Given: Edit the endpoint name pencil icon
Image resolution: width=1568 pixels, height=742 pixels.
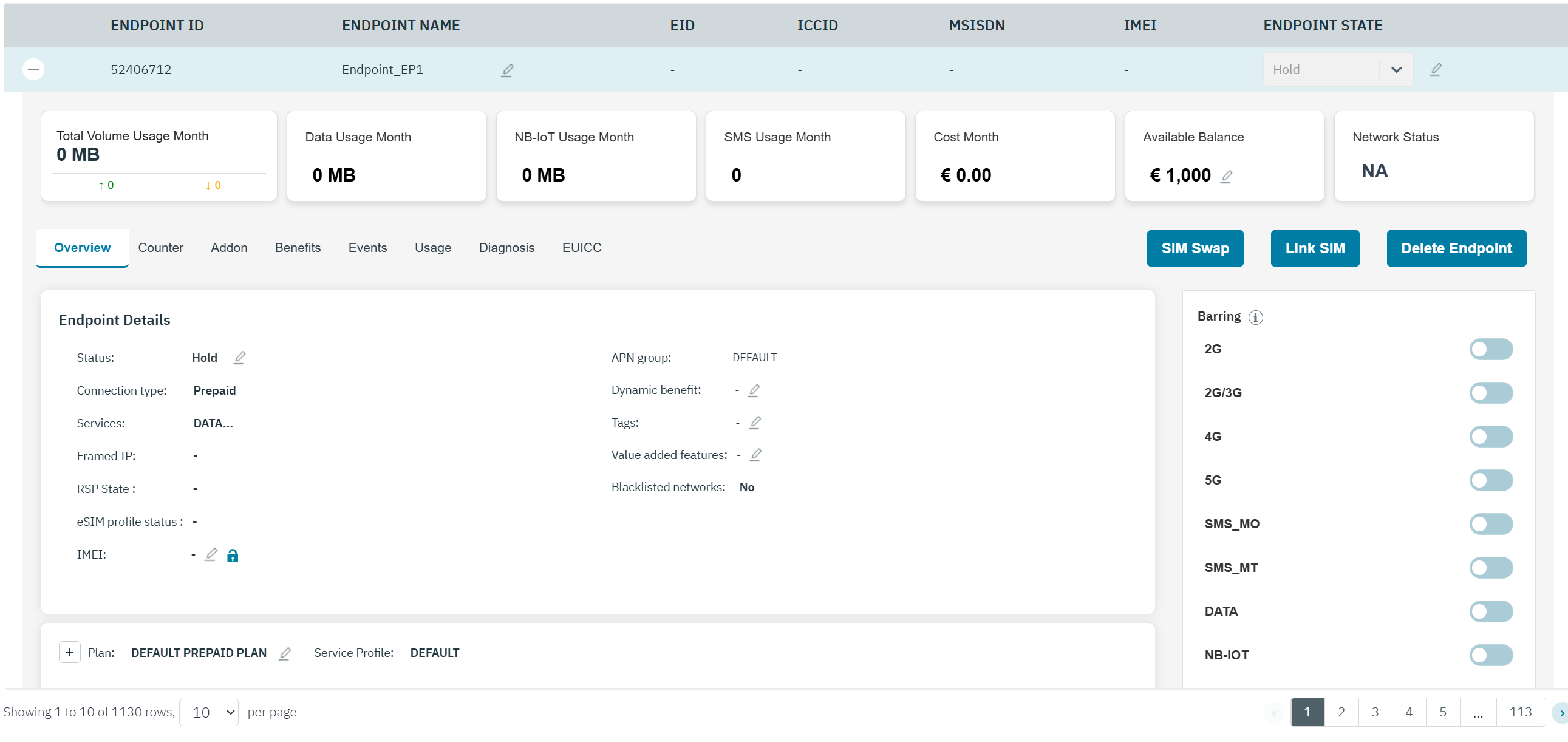Looking at the screenshot, I should click(507, 70).
